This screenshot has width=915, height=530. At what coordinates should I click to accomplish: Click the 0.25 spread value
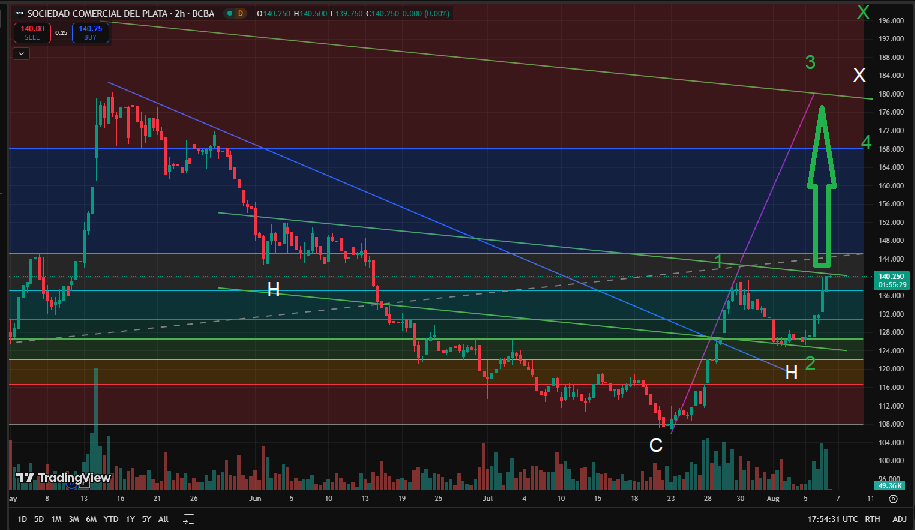click(61, 33)
